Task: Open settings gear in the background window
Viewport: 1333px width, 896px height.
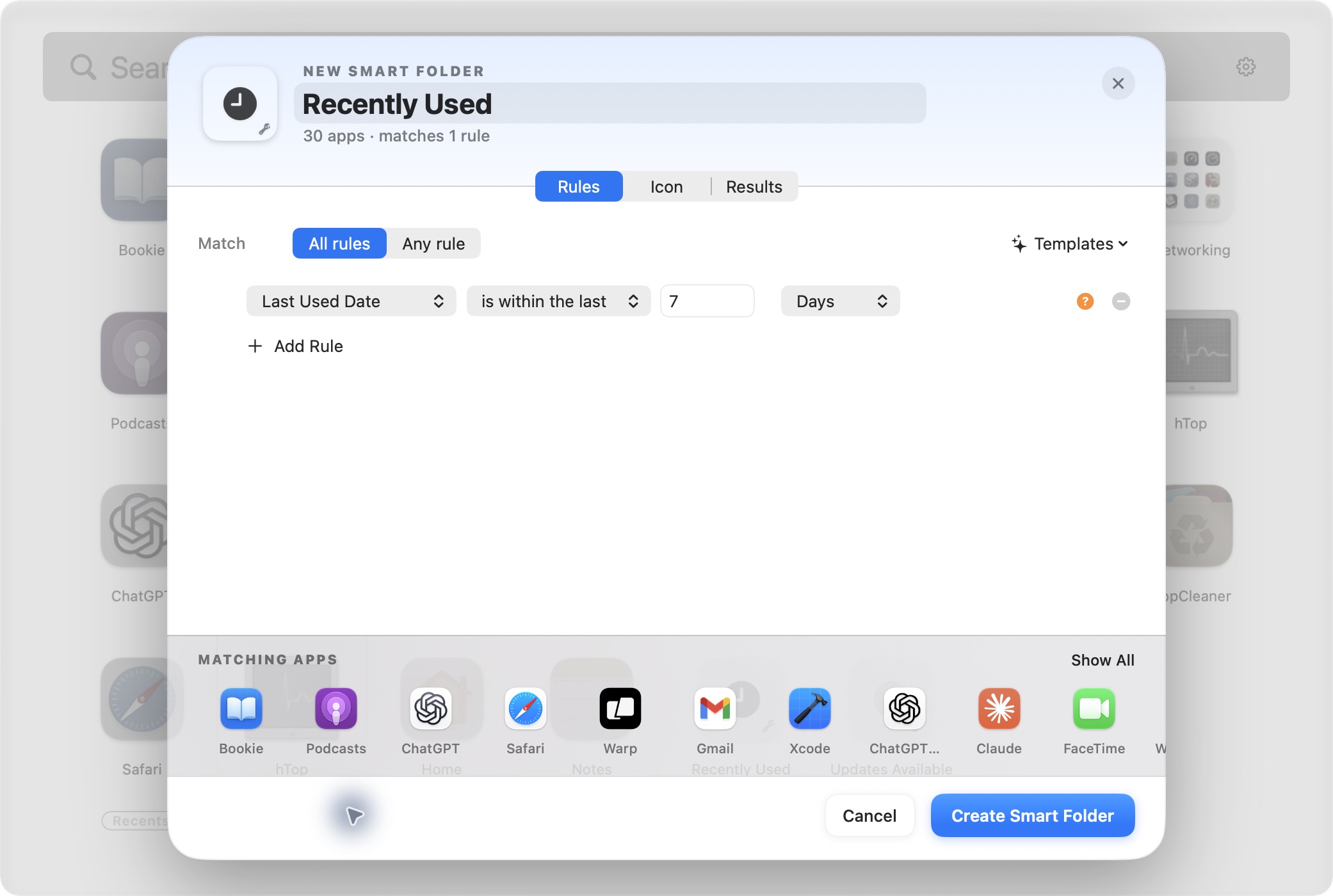Action: 1246,67
